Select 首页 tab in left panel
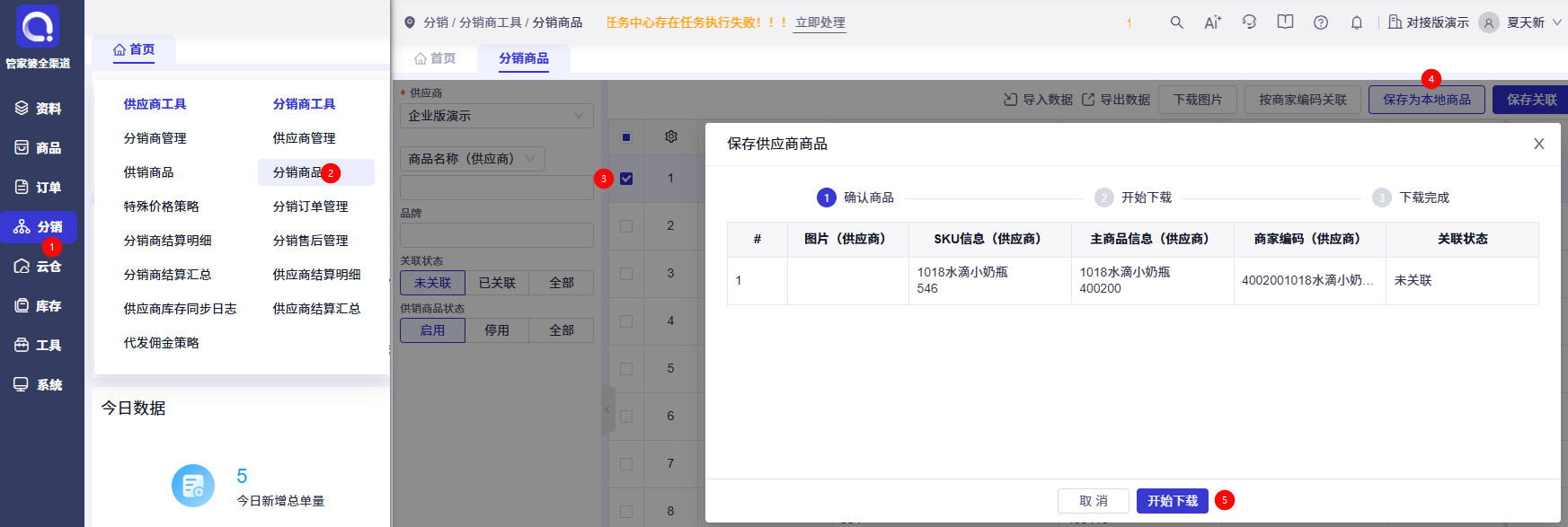The image size is (1568, 527). tap(134, 49)
